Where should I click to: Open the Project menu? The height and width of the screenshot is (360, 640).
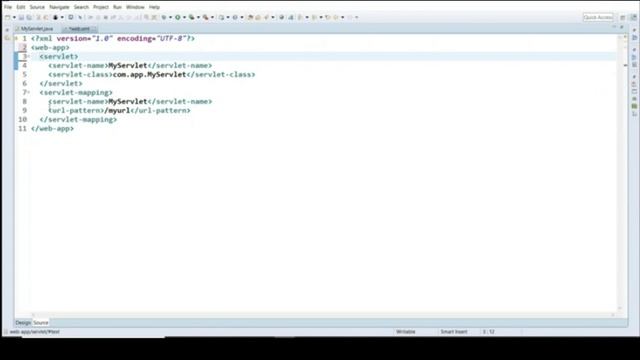coord(101,7)
